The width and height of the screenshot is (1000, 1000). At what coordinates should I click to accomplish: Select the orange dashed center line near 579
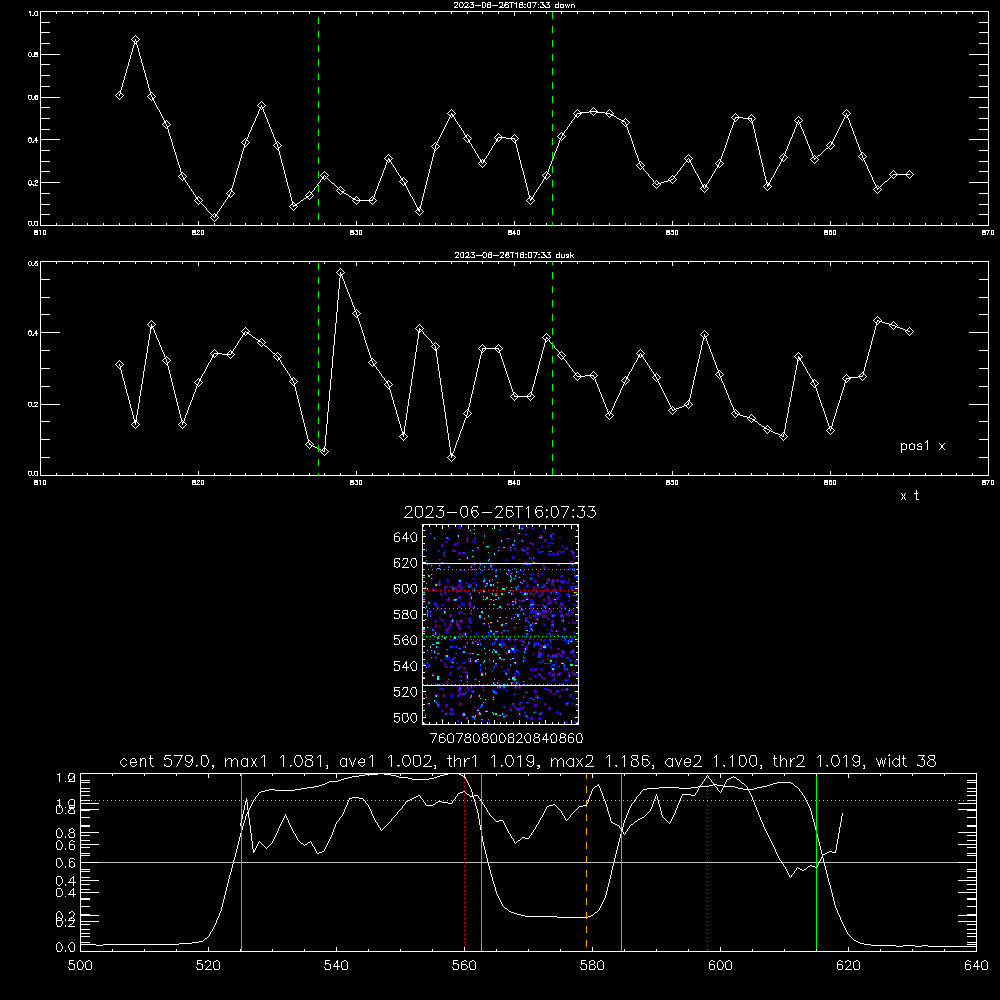[x=586, y=861]
